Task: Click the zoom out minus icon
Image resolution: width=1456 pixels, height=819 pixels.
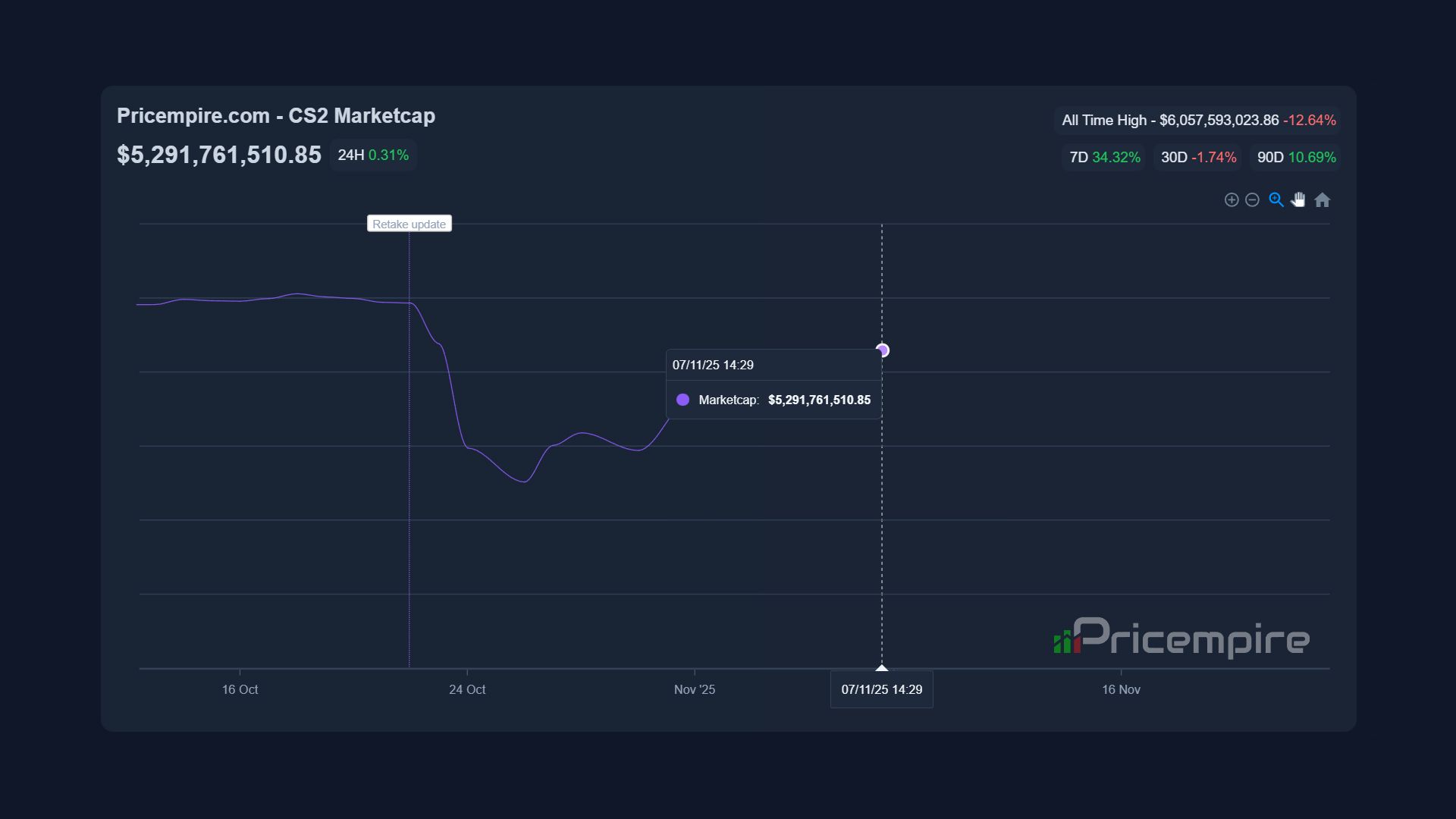Action: coord(1253,200)
